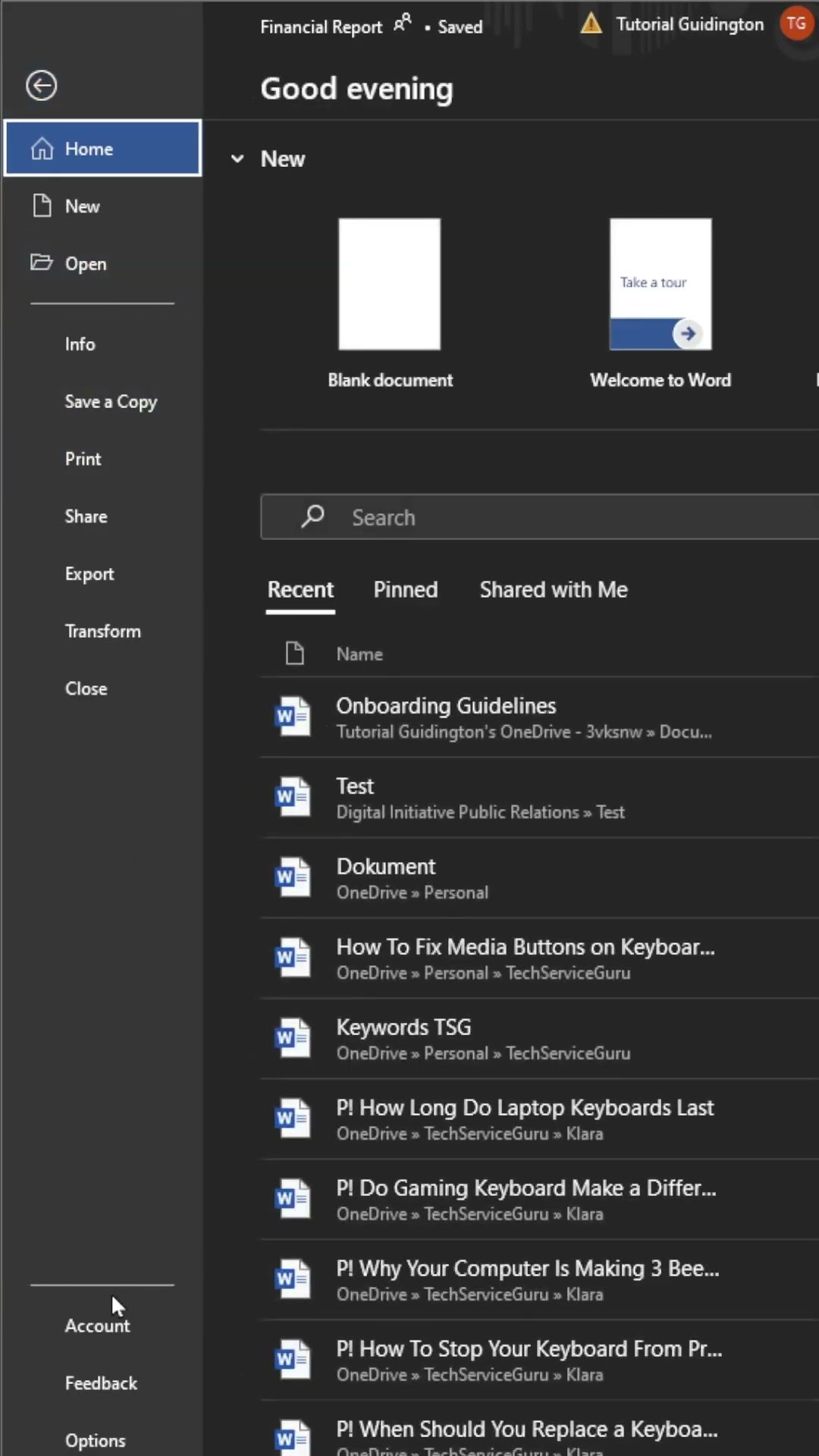Go to Account settings

tap(97, 1326)
